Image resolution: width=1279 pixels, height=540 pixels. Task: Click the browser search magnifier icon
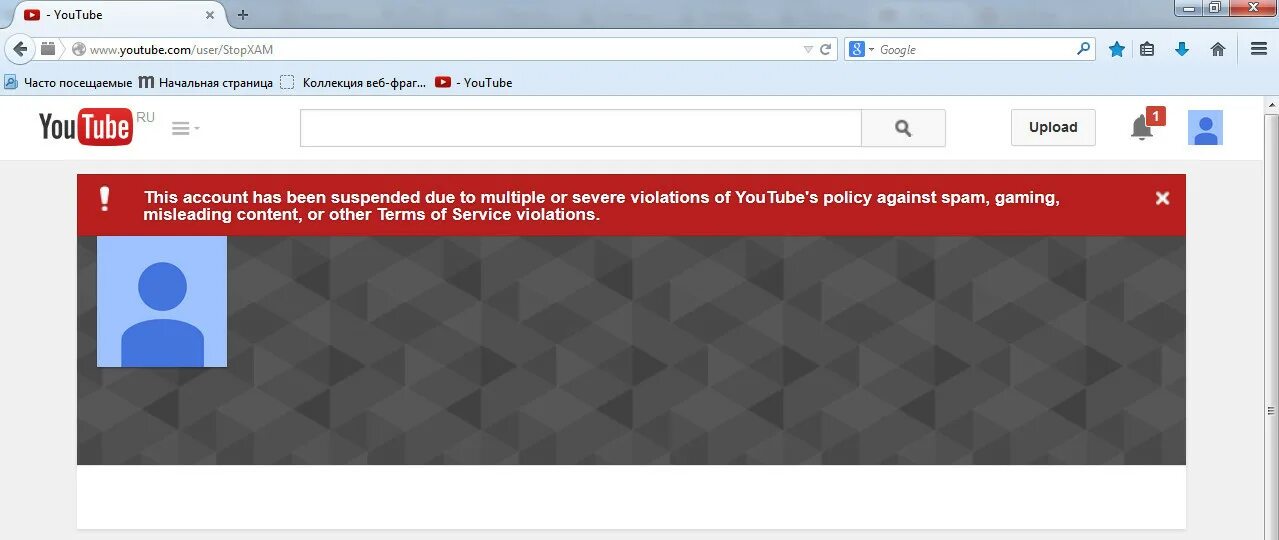click(x=1084, y=48)
